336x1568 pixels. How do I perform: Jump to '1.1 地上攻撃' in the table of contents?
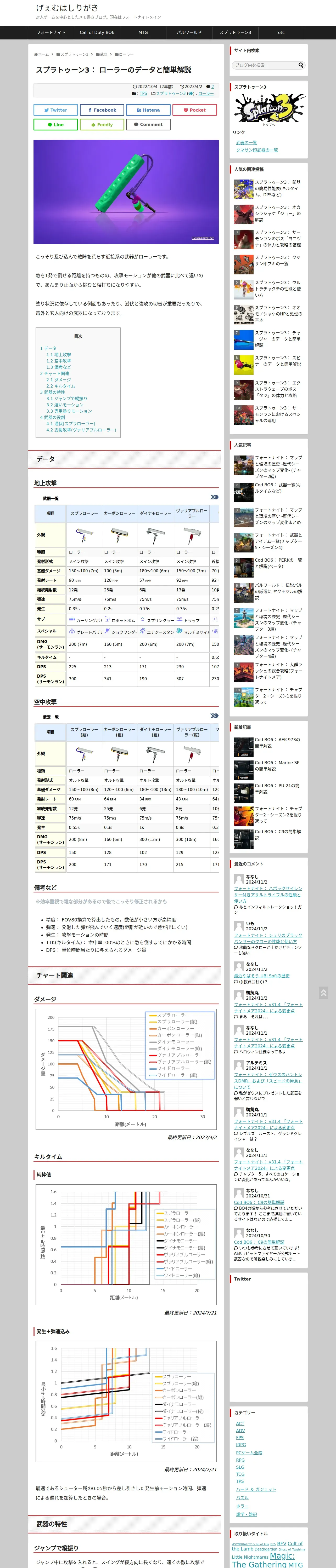pyautogui.click(x=59, y=355)
